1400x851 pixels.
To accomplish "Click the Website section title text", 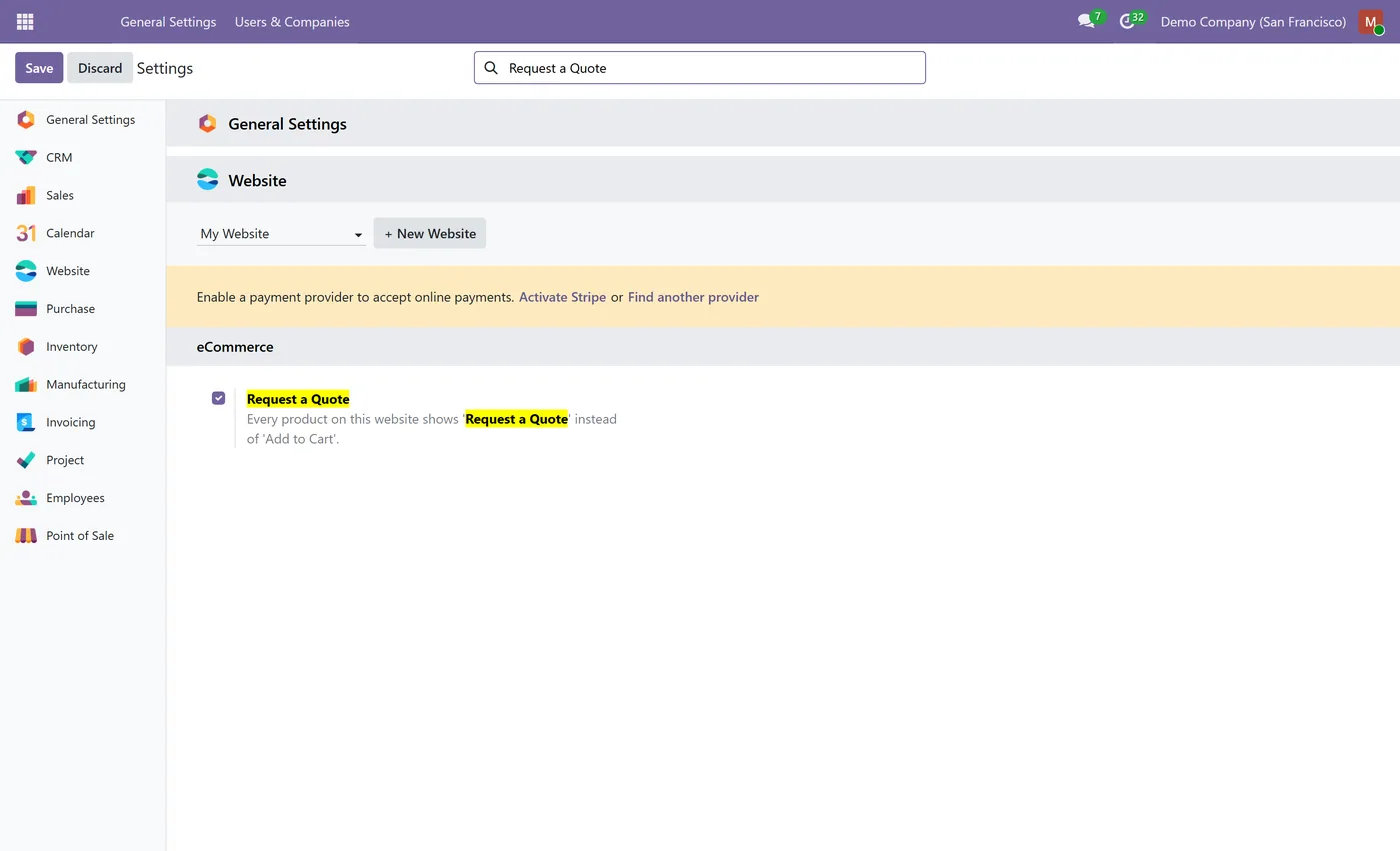I will pos(257,181).
